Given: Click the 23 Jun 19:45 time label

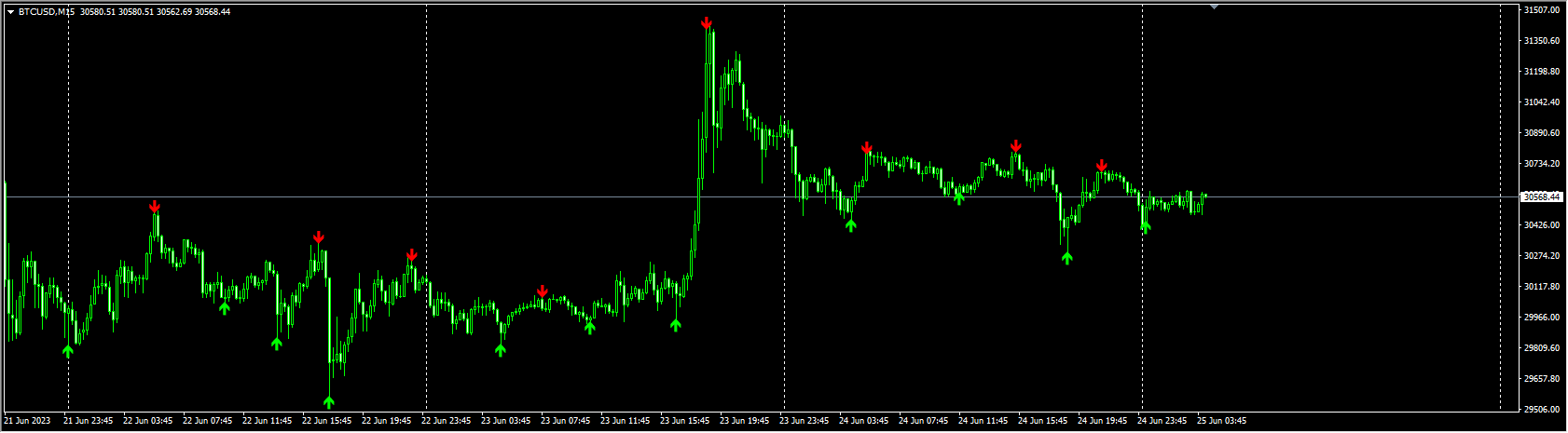Looking at the screenshot, I should [x=745, y=421].
